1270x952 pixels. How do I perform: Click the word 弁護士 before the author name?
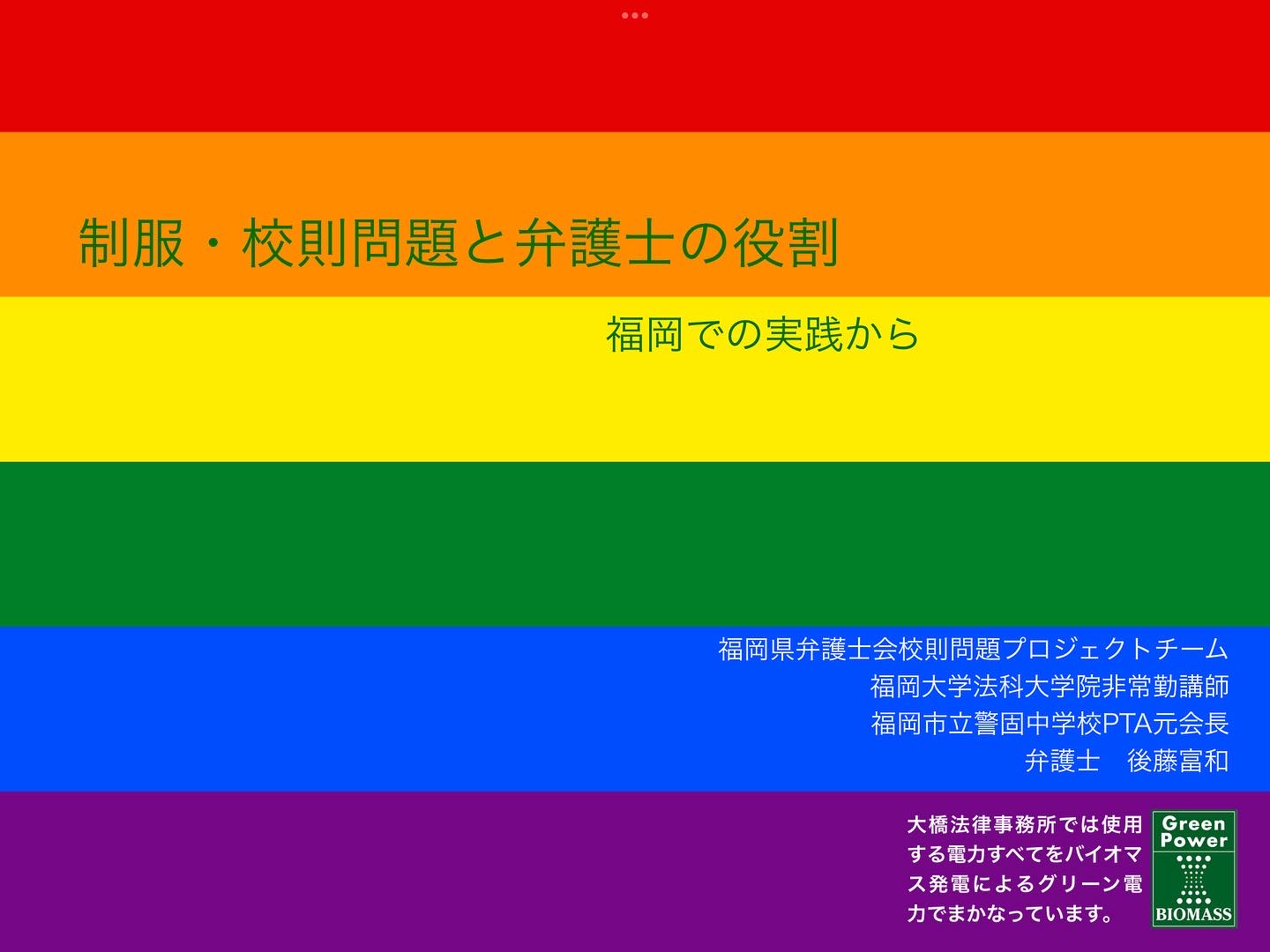click(x=1062, y=761)
